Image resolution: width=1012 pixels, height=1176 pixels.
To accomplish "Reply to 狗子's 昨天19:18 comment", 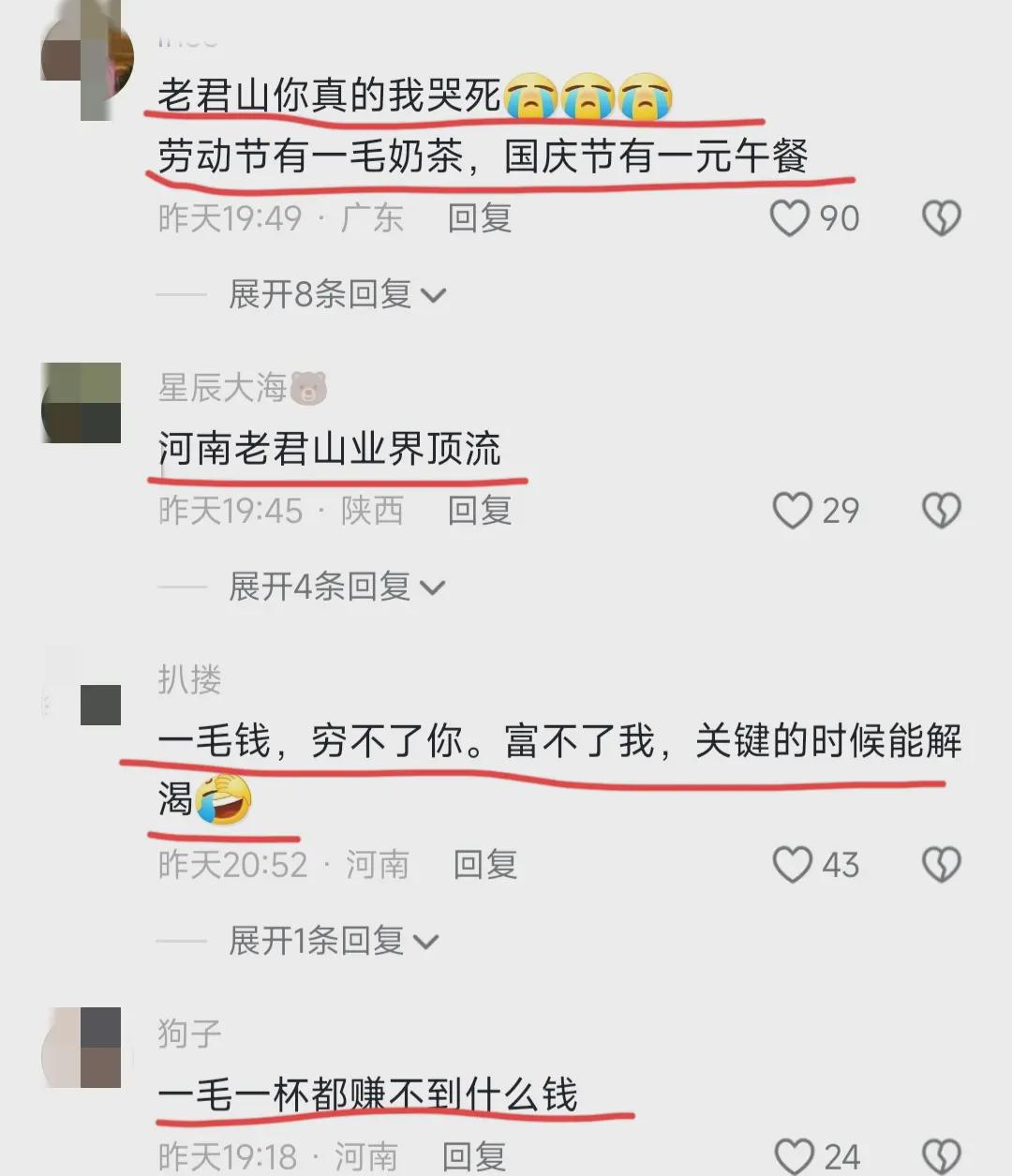I will tap(474, 1156).
